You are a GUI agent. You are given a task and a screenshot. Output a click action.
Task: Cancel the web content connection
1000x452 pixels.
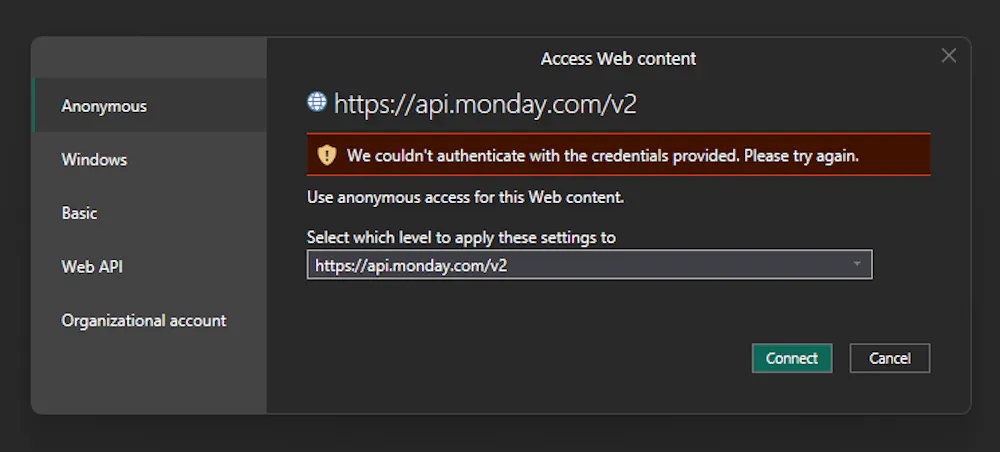tap(889, 358)
